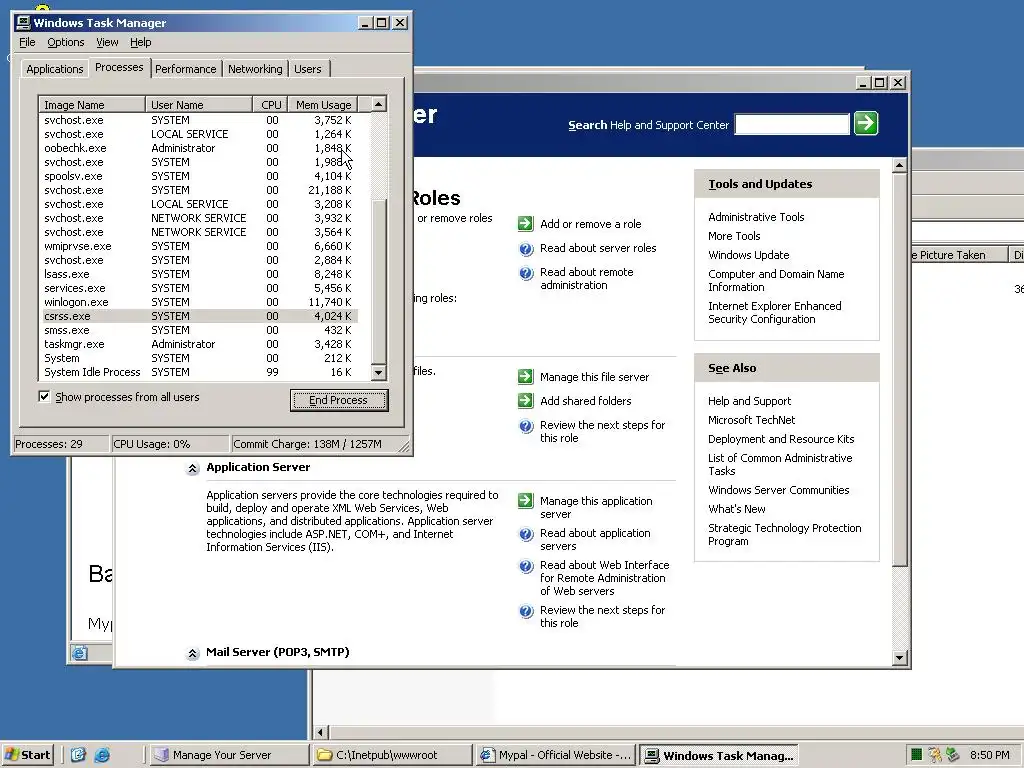Click help icon beside Read about application servers
1024x768 pixels.
[x=526, y=534]
